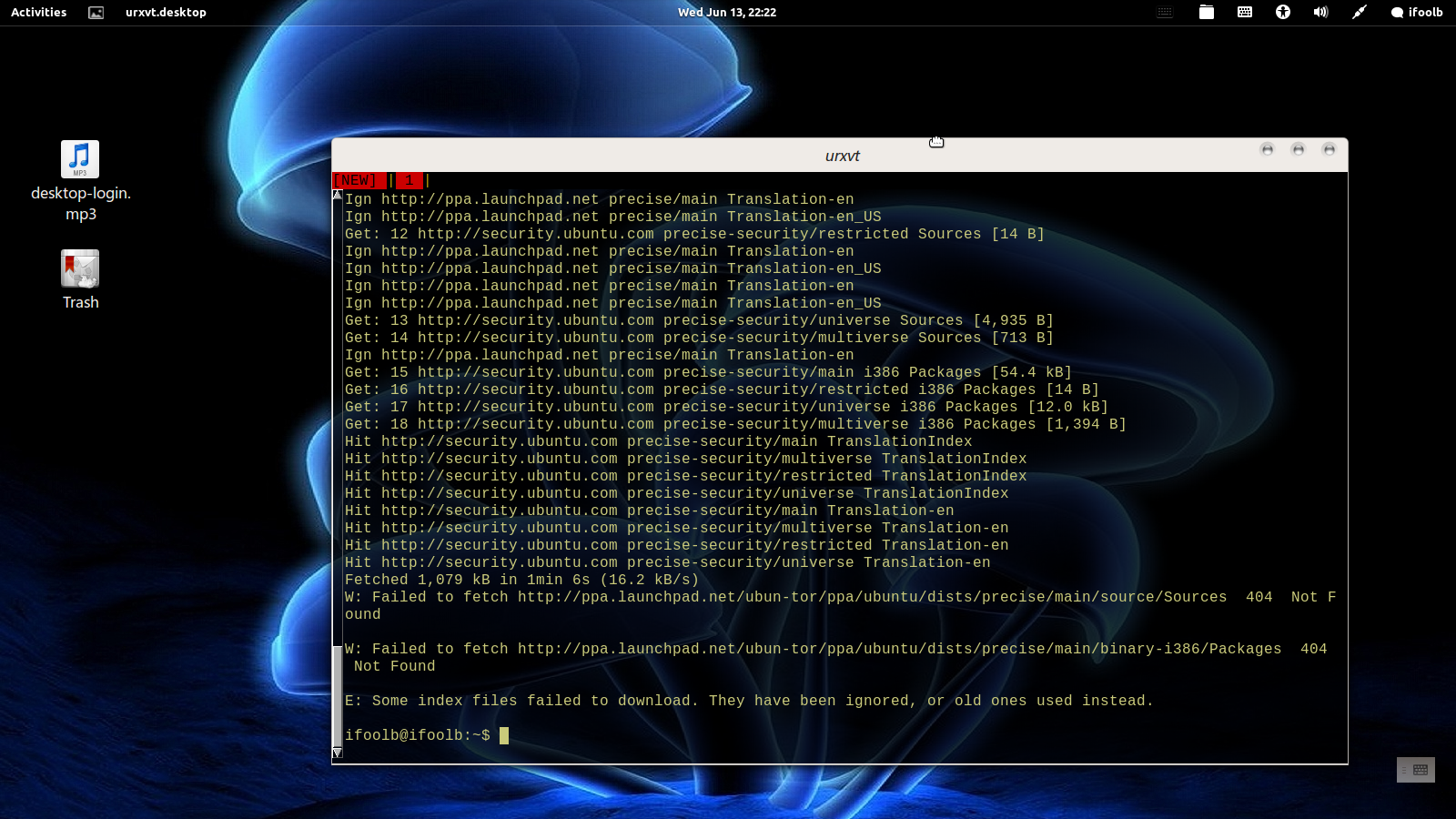Click the terminal scrollbar down arrow

click(x=338, y=753)
